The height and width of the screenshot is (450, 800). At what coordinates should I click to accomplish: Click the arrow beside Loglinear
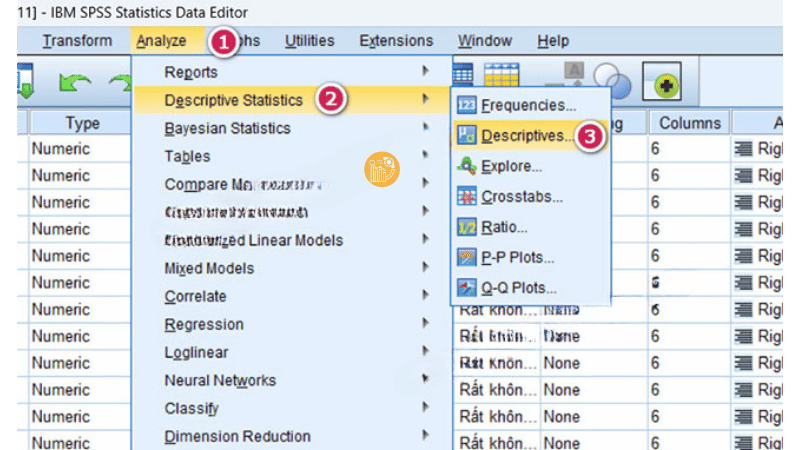point(425,351)
